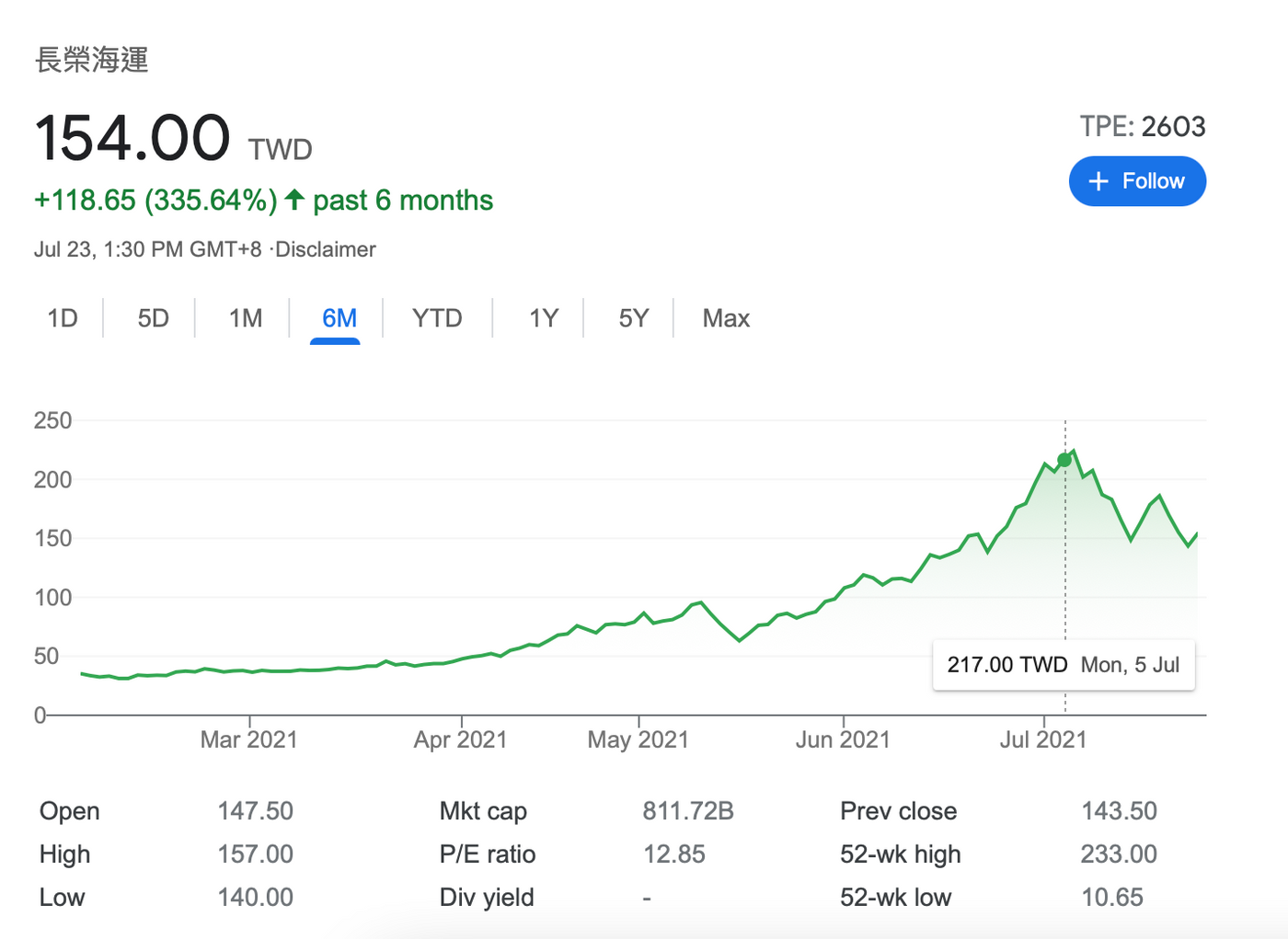Switch to YTD range
1288x939 pixels.
tap(437, 318)
